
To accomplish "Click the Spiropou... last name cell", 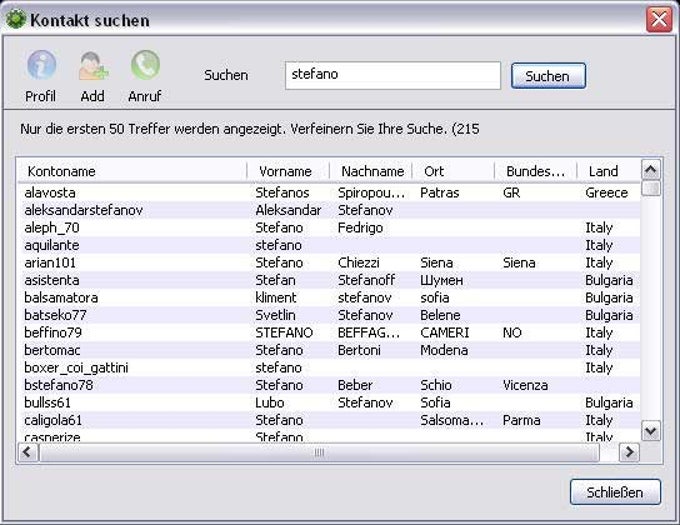I will (371, 193).
